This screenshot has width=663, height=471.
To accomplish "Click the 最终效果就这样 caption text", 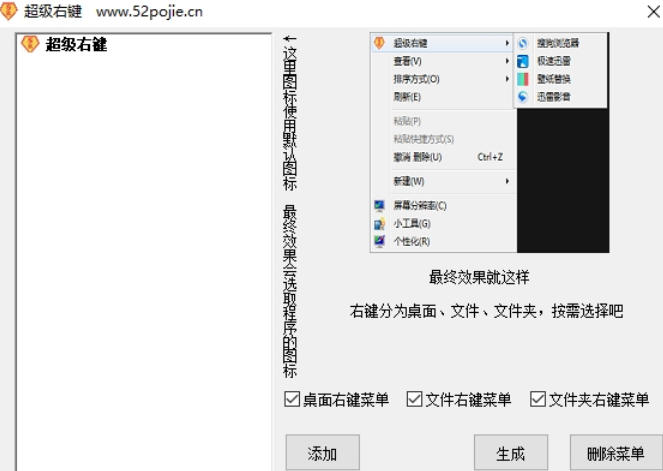I will (479, 277).
